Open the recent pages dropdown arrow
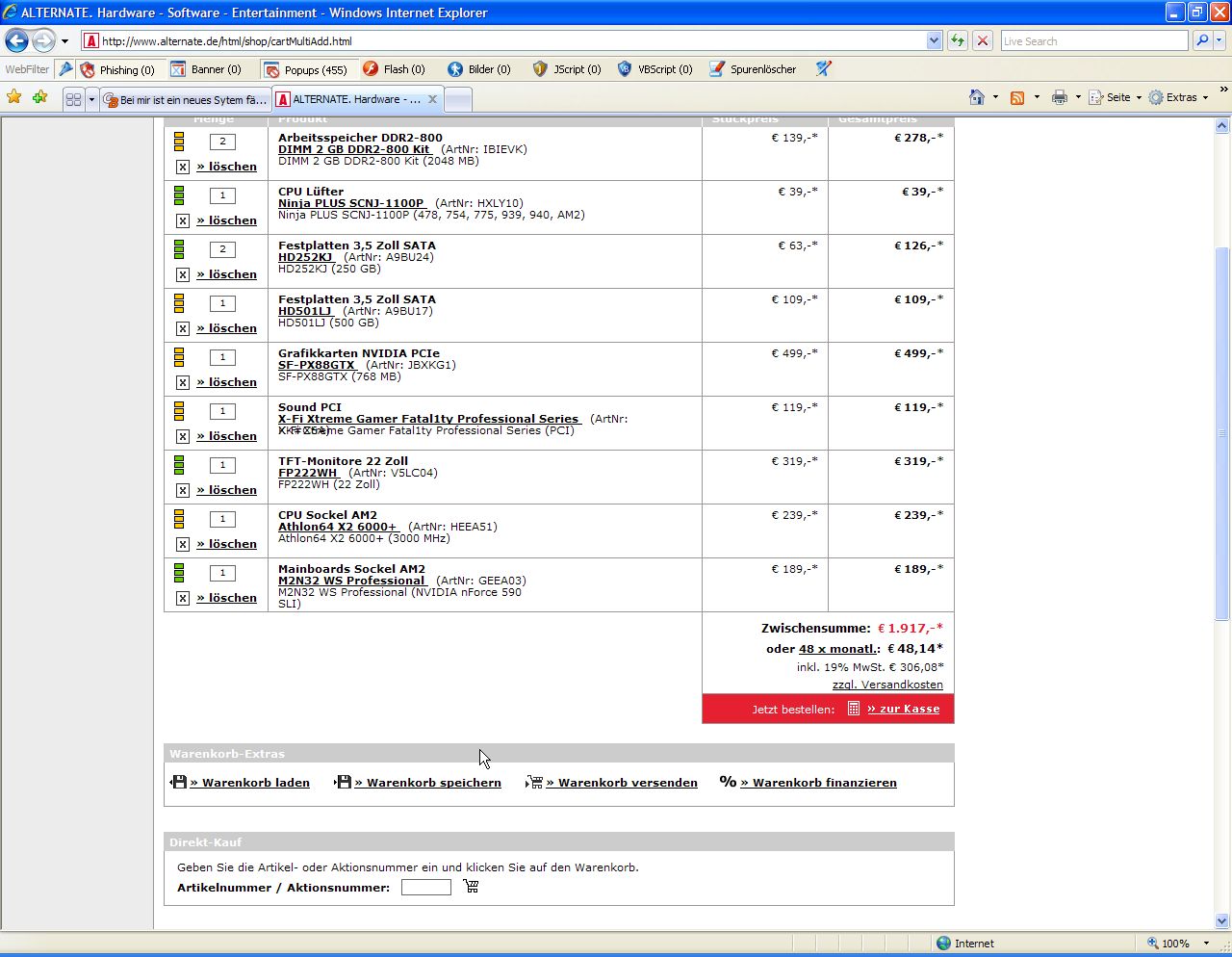Image resolution: width=1232 pixels, height=957 pixels. coord(64,41)
